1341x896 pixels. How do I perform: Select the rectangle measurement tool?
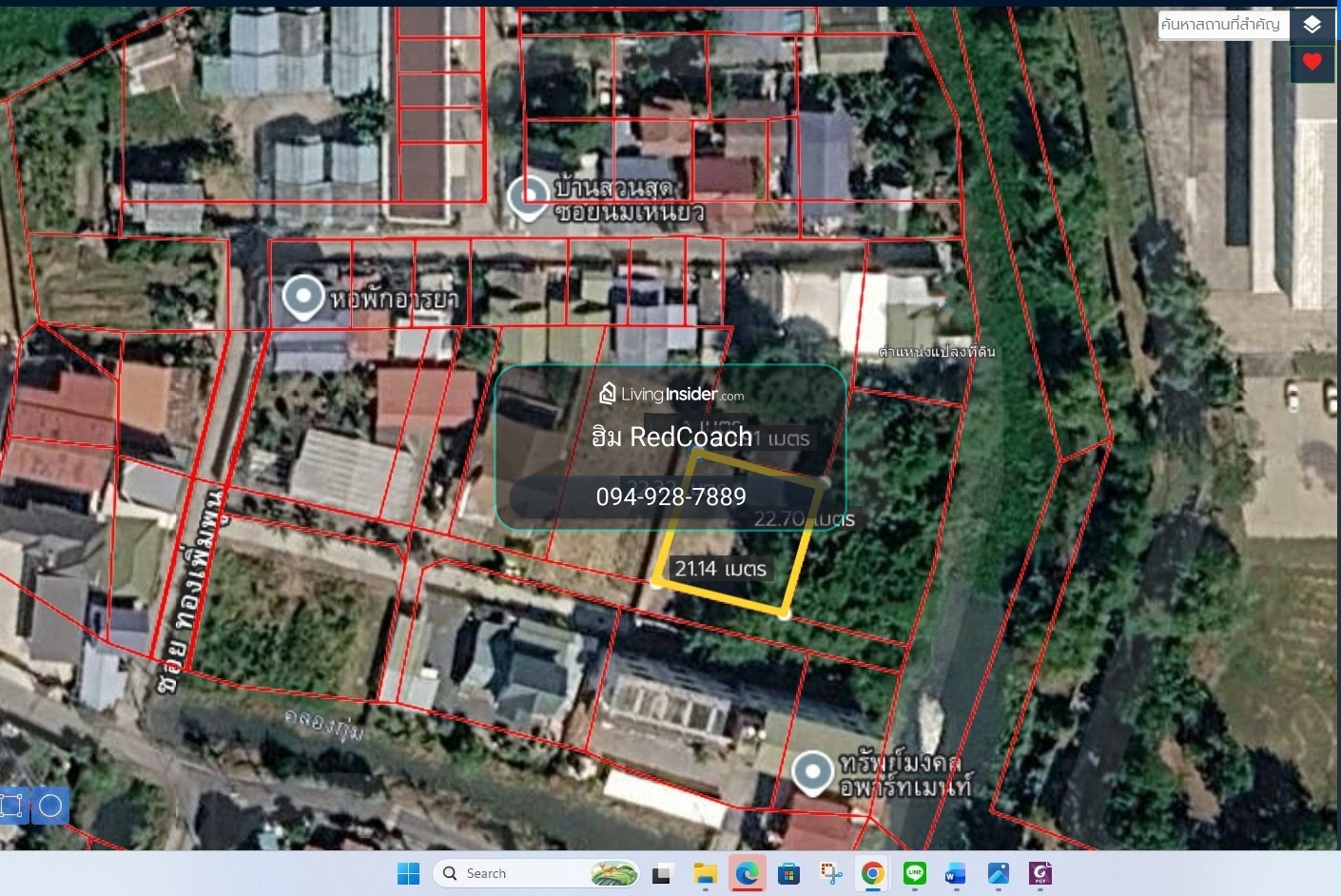(12, 807)
